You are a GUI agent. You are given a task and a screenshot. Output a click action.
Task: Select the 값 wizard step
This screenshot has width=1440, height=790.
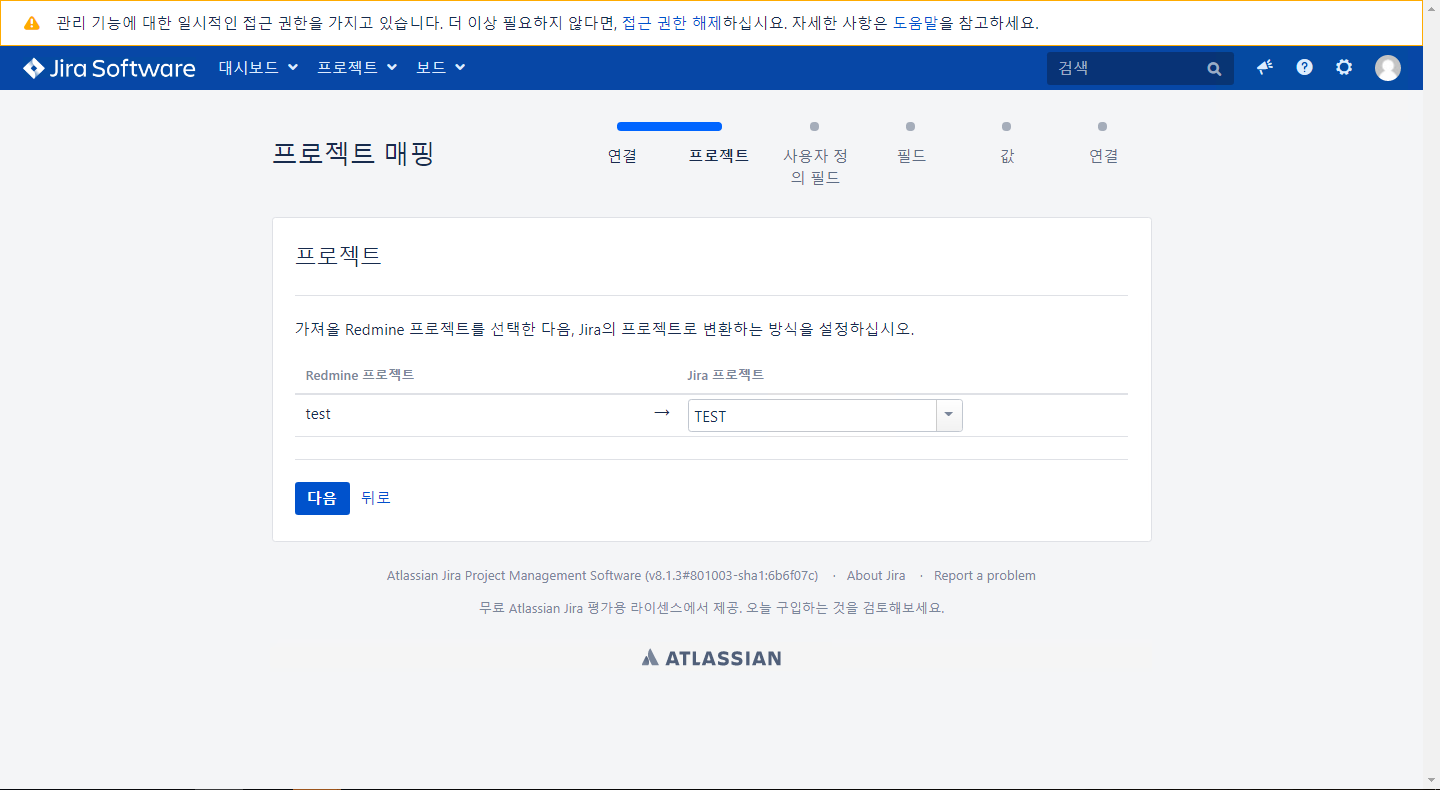(1007, 156)
